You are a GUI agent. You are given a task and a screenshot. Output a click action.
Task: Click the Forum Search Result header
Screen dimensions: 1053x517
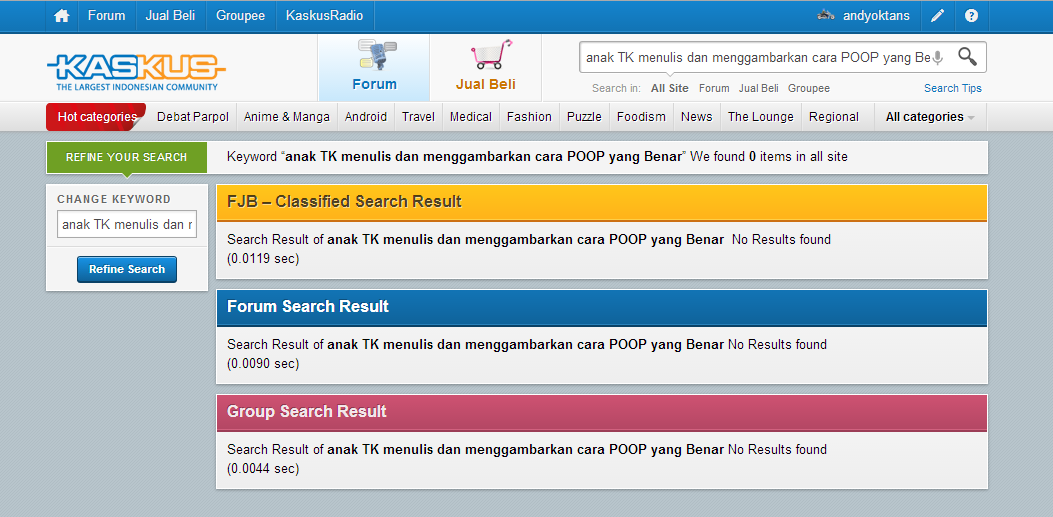tap(602, 307)
